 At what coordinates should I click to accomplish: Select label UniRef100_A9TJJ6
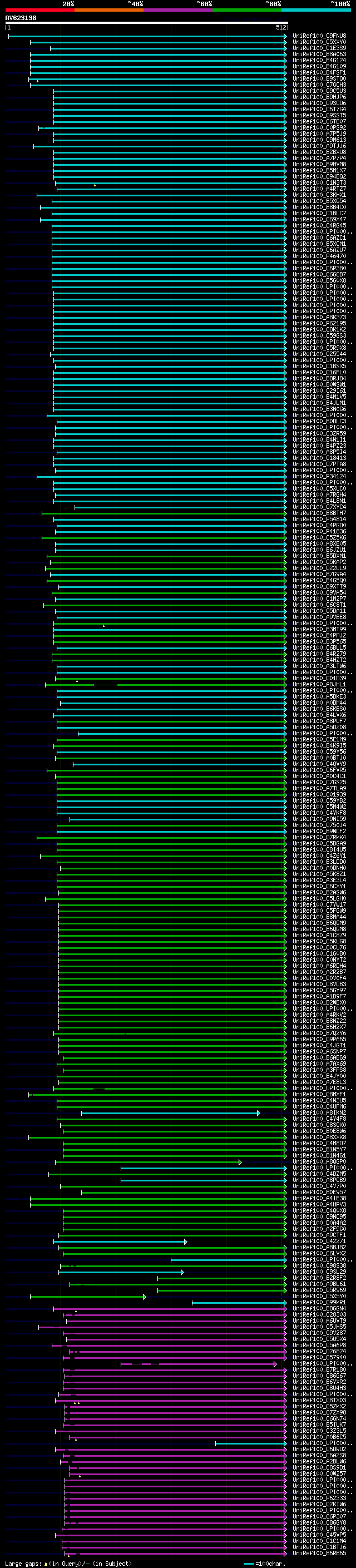[x=319, y=146]
